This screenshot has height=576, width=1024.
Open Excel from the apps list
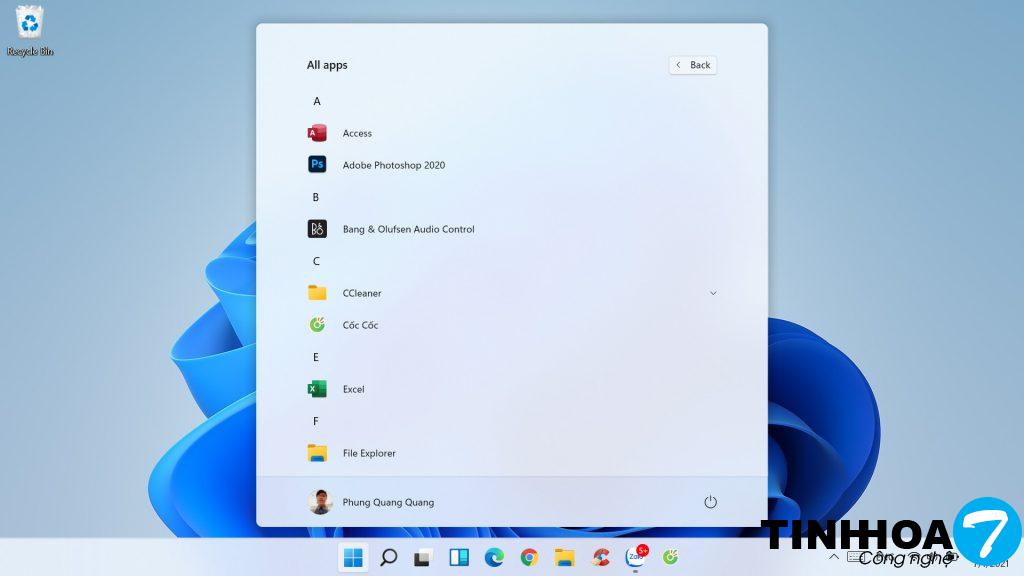(353, 389)
